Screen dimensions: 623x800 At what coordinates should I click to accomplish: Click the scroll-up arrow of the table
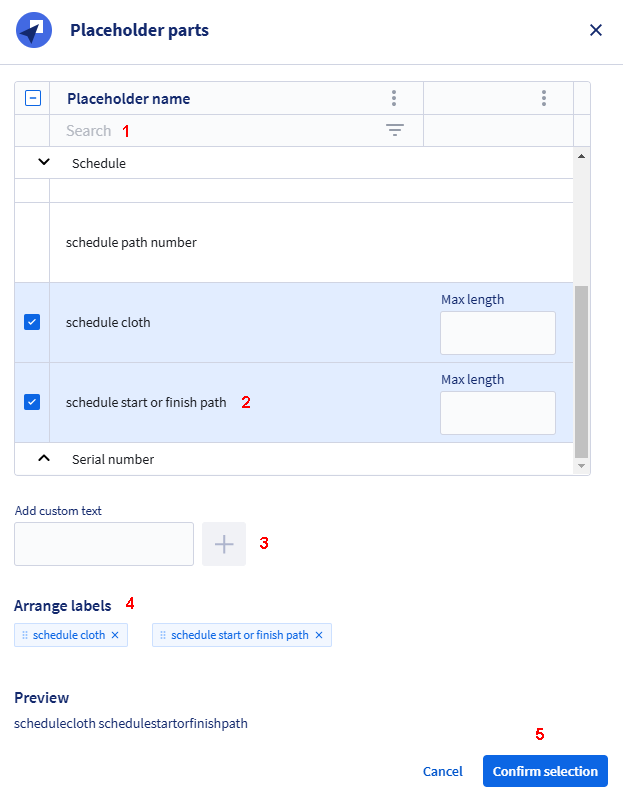tap(581, 156)
